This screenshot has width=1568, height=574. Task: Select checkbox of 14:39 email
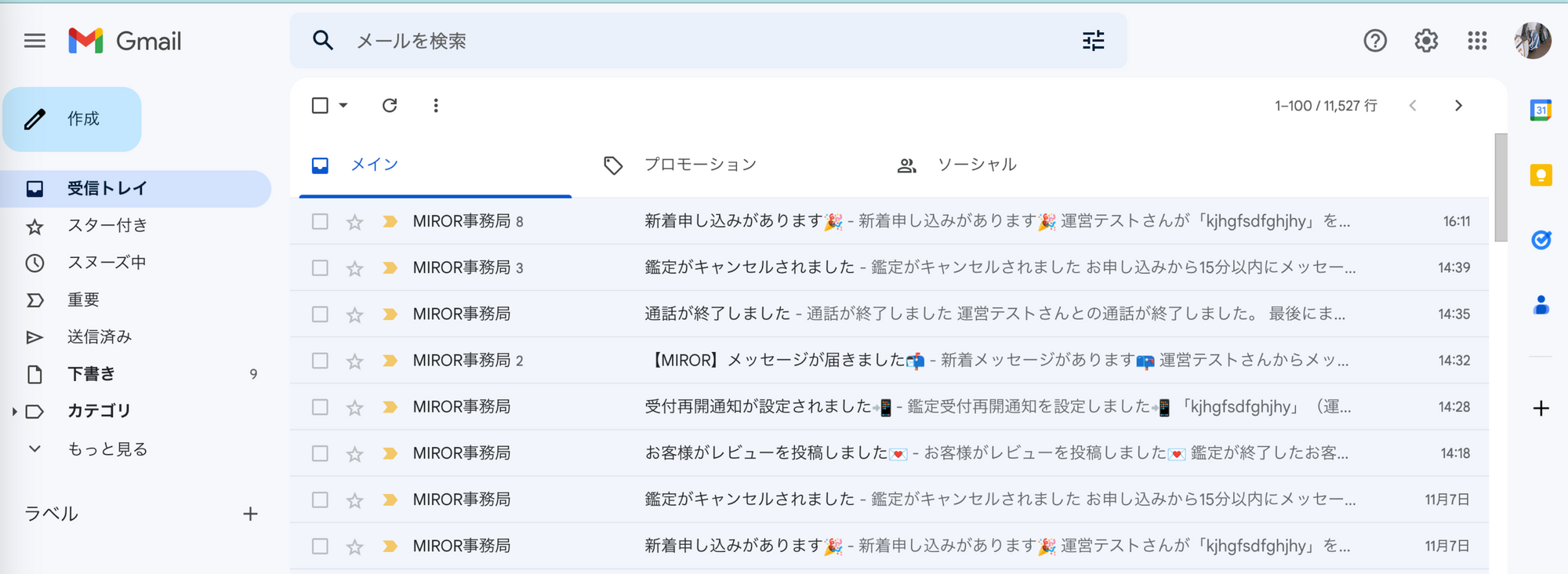click(x=320, y=268)
